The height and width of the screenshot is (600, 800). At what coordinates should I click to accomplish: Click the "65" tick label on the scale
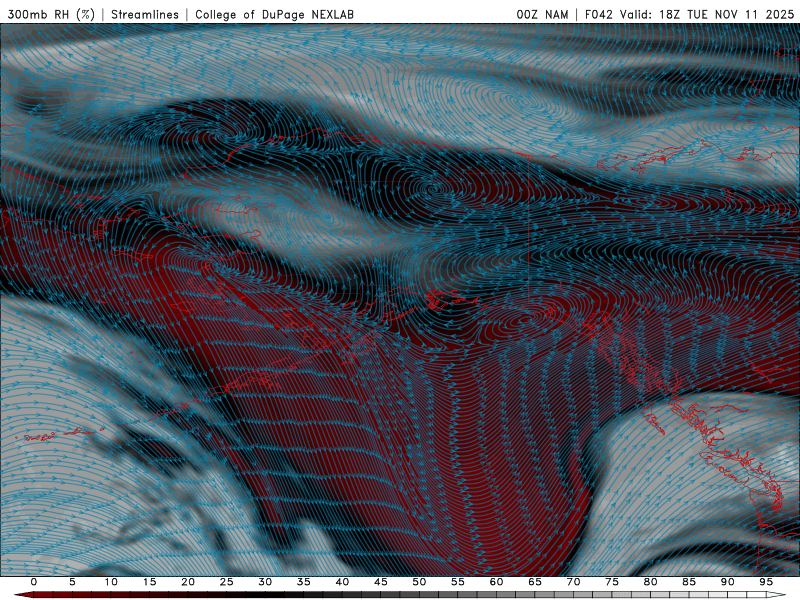tap(534, 582)
